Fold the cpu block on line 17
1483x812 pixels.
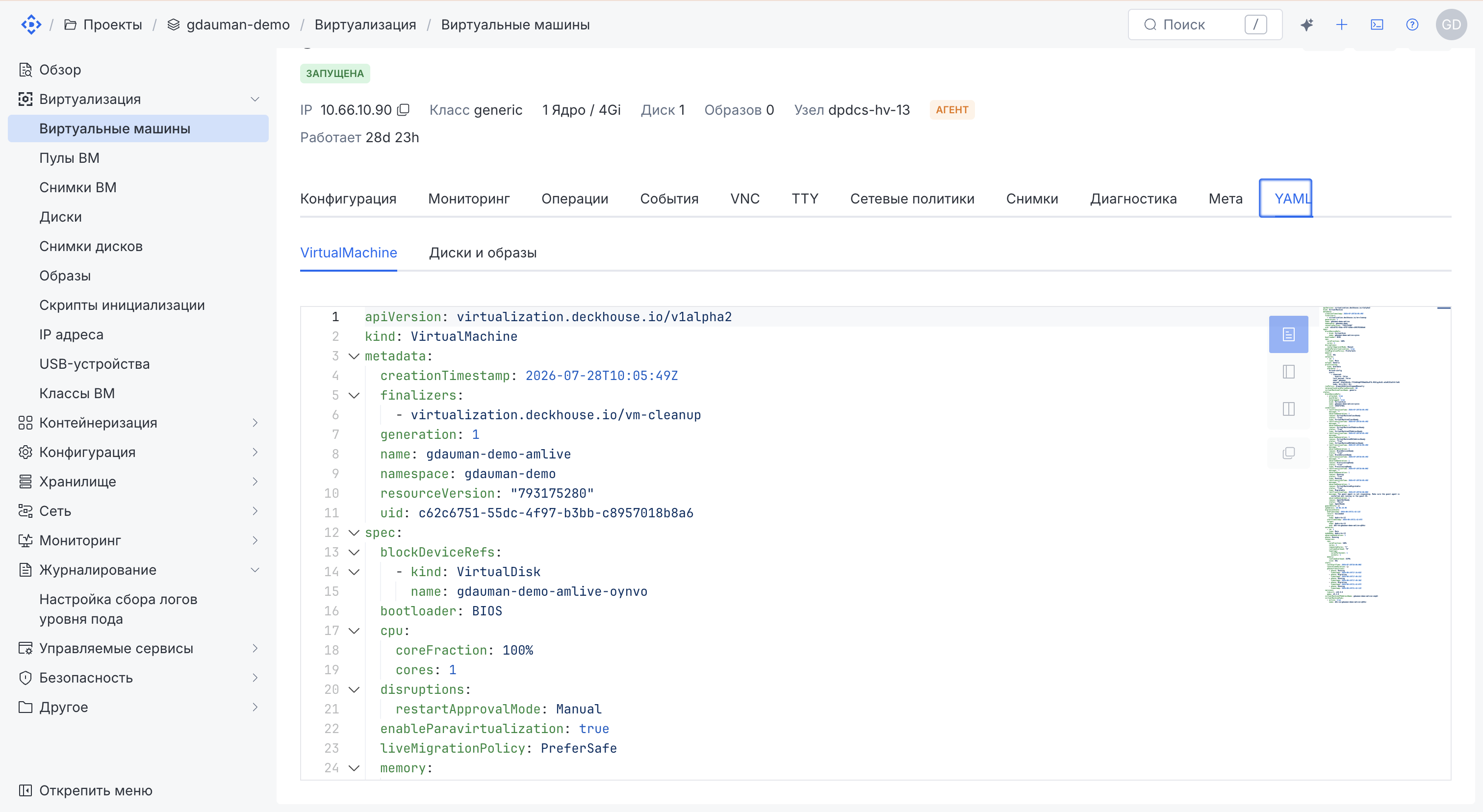[x=354, y=631]
